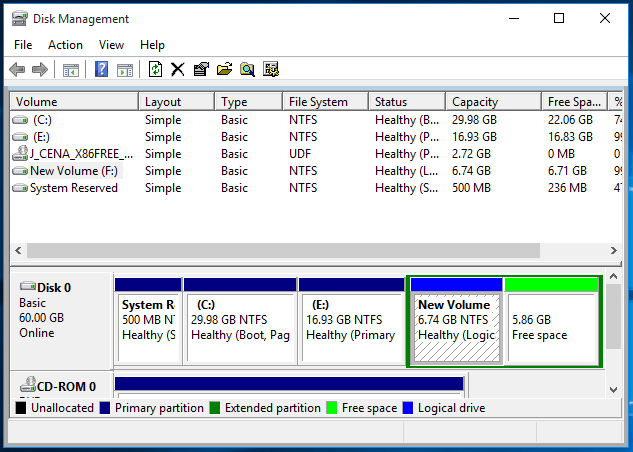Select the System Reserved 500 MB partition block
Image resolution: width=633 pixels, height=452 pixels.
click(148, 321)
